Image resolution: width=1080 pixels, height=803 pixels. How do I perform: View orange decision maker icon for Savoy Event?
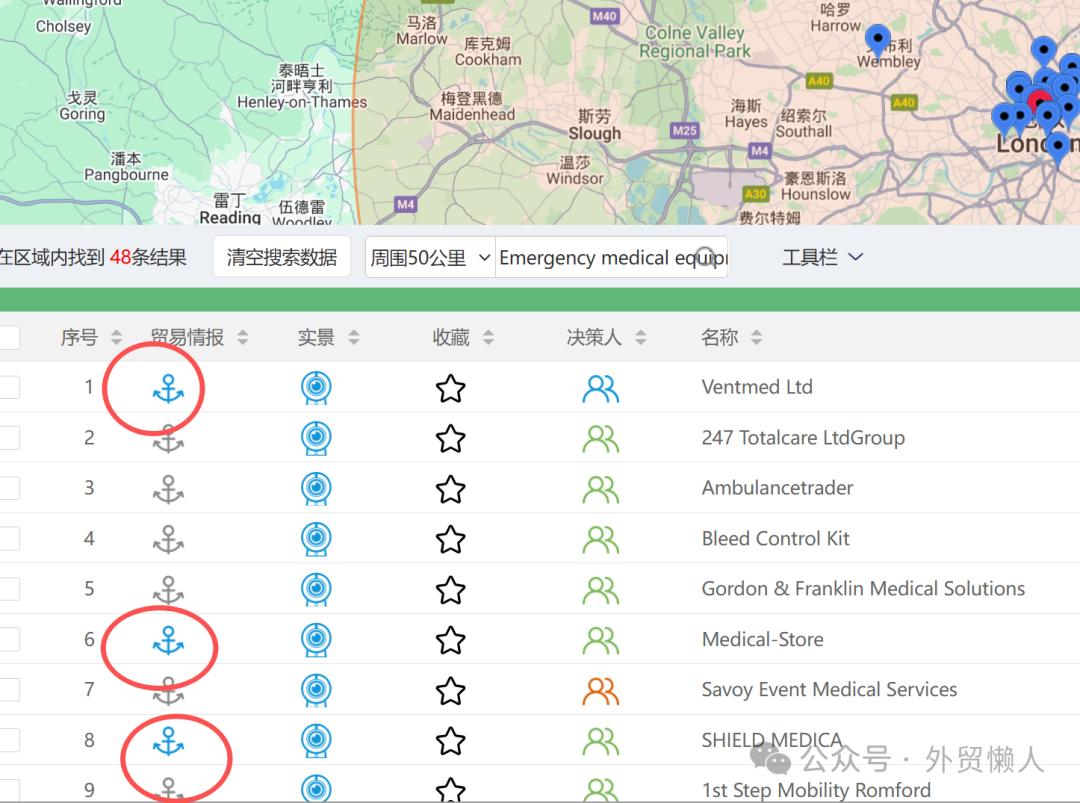pyautogui.click(x=601, y=691)
